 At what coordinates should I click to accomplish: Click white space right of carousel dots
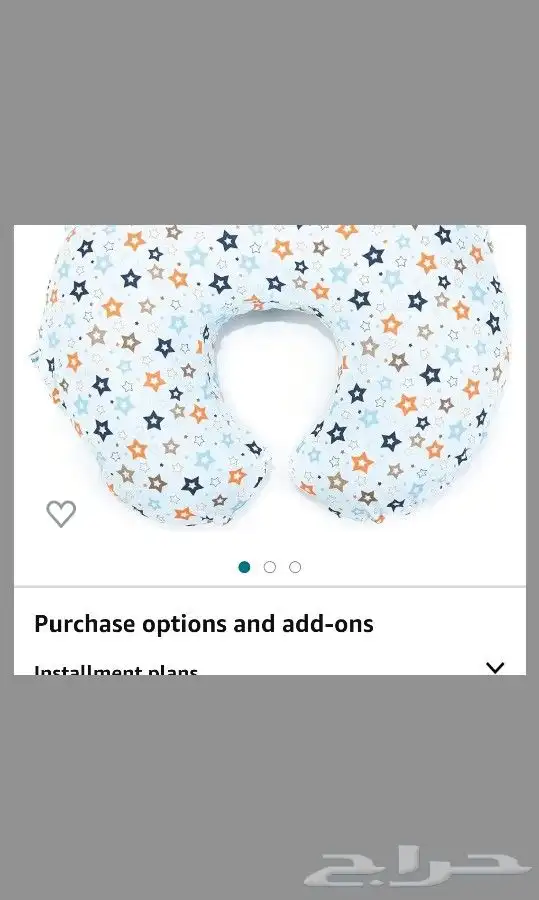tap(413, 567)
